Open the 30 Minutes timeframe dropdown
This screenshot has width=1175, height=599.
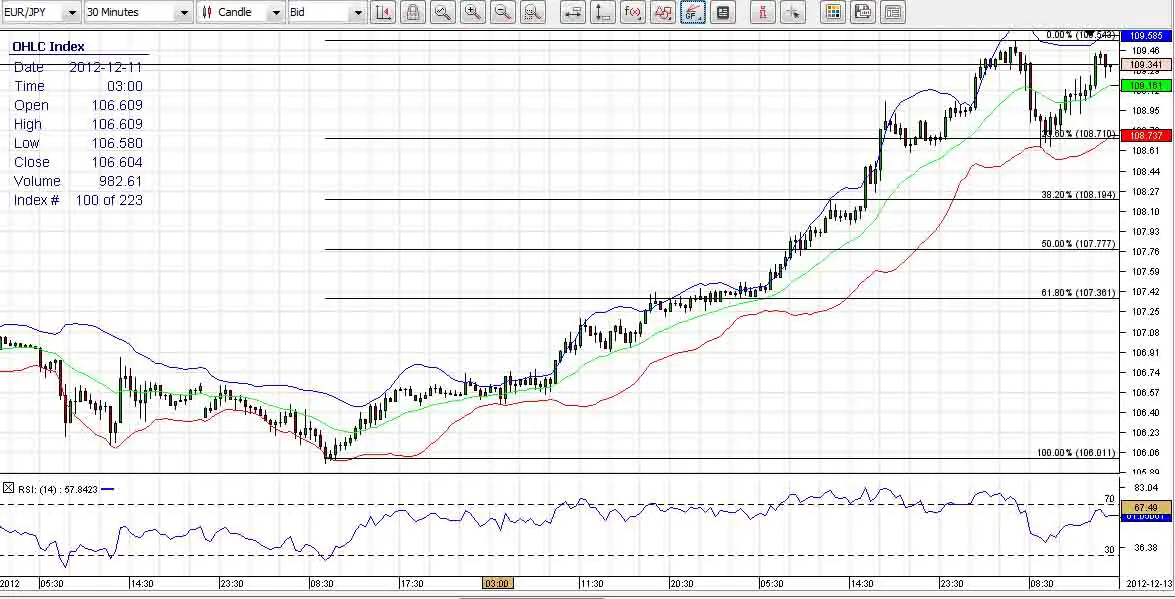coord(138,12)
